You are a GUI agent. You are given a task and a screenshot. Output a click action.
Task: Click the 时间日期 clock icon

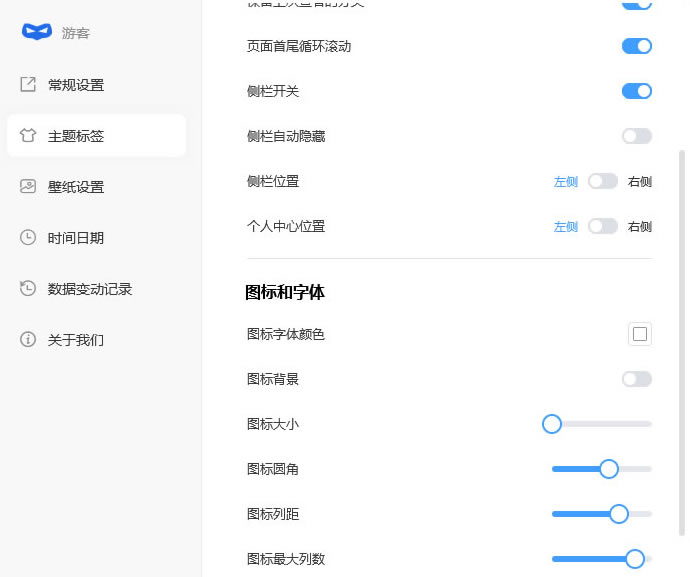click(28, 238)
